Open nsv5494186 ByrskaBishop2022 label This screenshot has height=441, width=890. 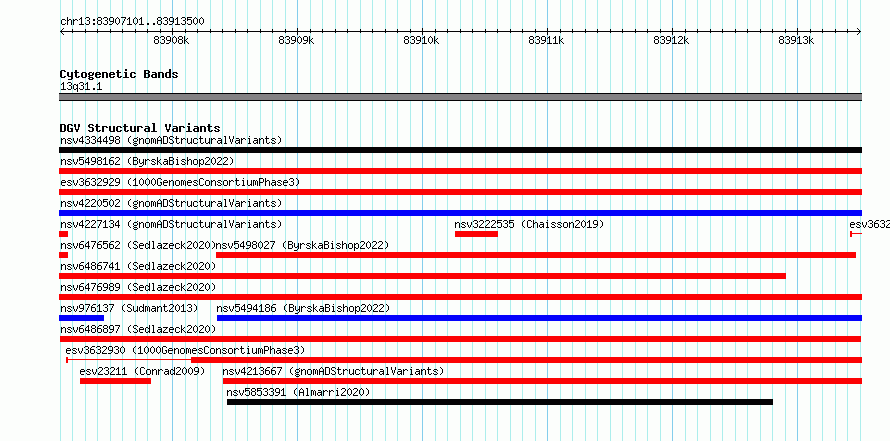point(303,308)
